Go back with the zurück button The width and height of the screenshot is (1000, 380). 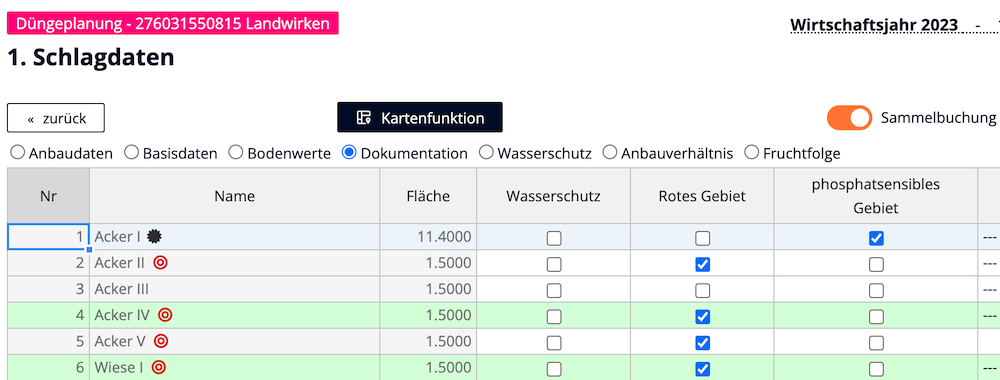[56, 118]
